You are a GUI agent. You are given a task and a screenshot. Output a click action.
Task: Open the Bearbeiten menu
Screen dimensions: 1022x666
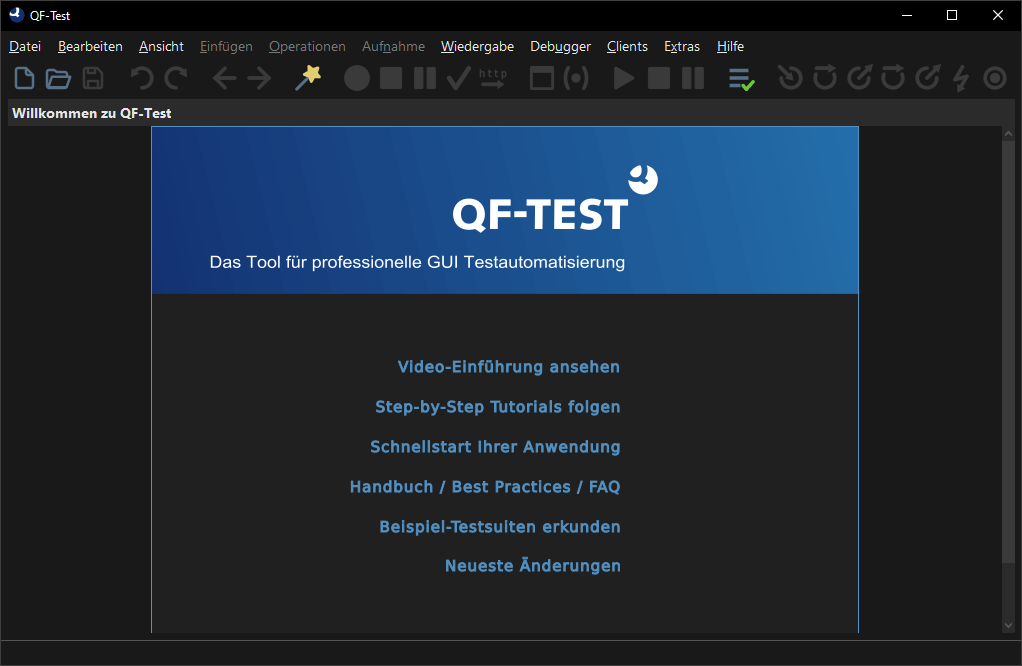(x=90, y=46)
